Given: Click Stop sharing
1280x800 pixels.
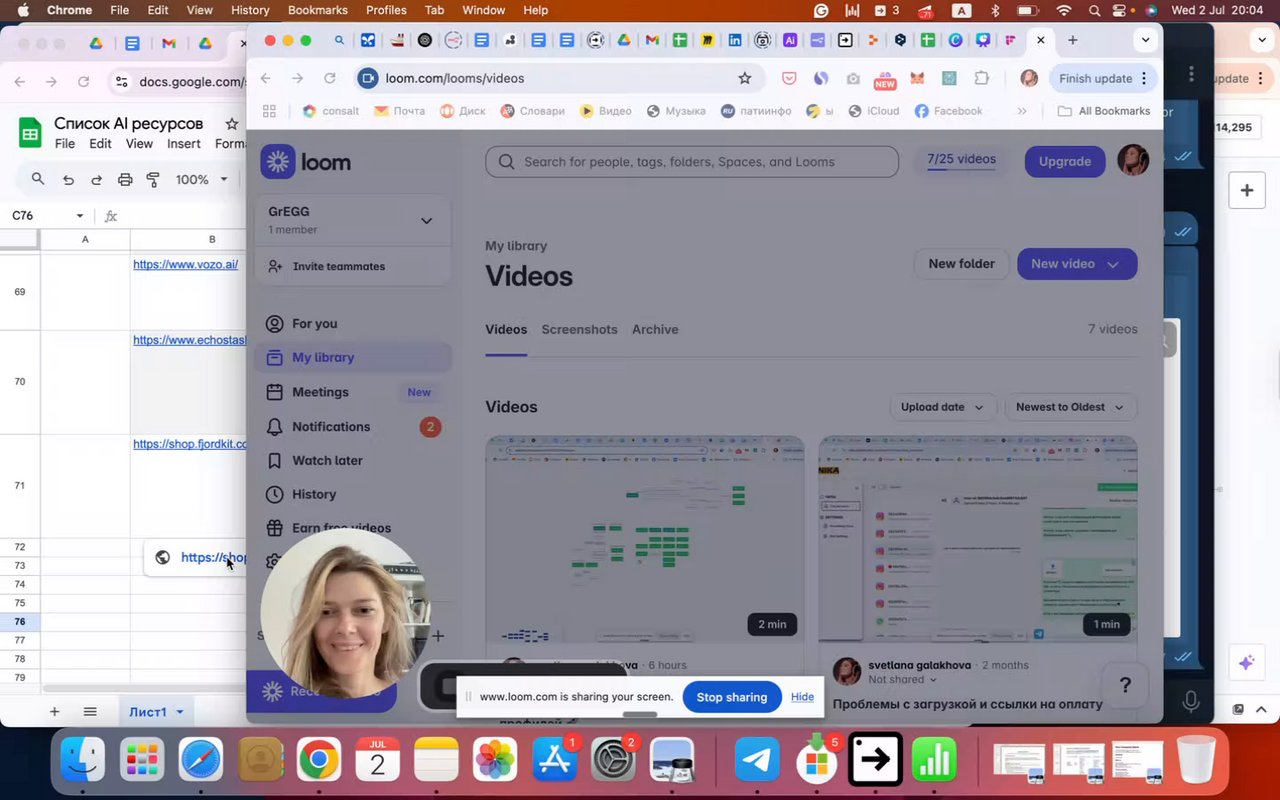Looking at the screenshot, I should [732, 697].
